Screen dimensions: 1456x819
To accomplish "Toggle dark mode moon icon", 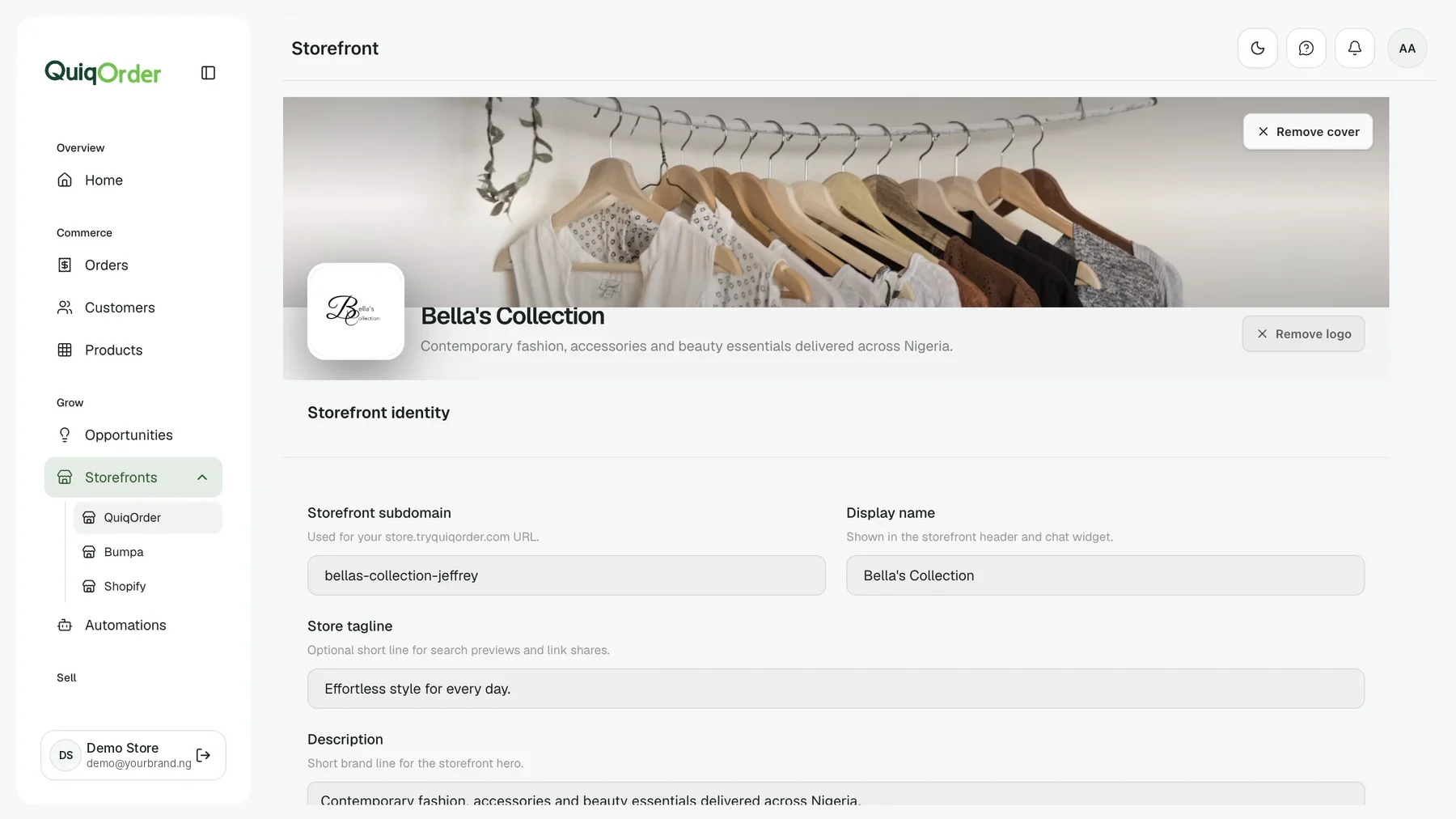I will tap(1258, 49).
